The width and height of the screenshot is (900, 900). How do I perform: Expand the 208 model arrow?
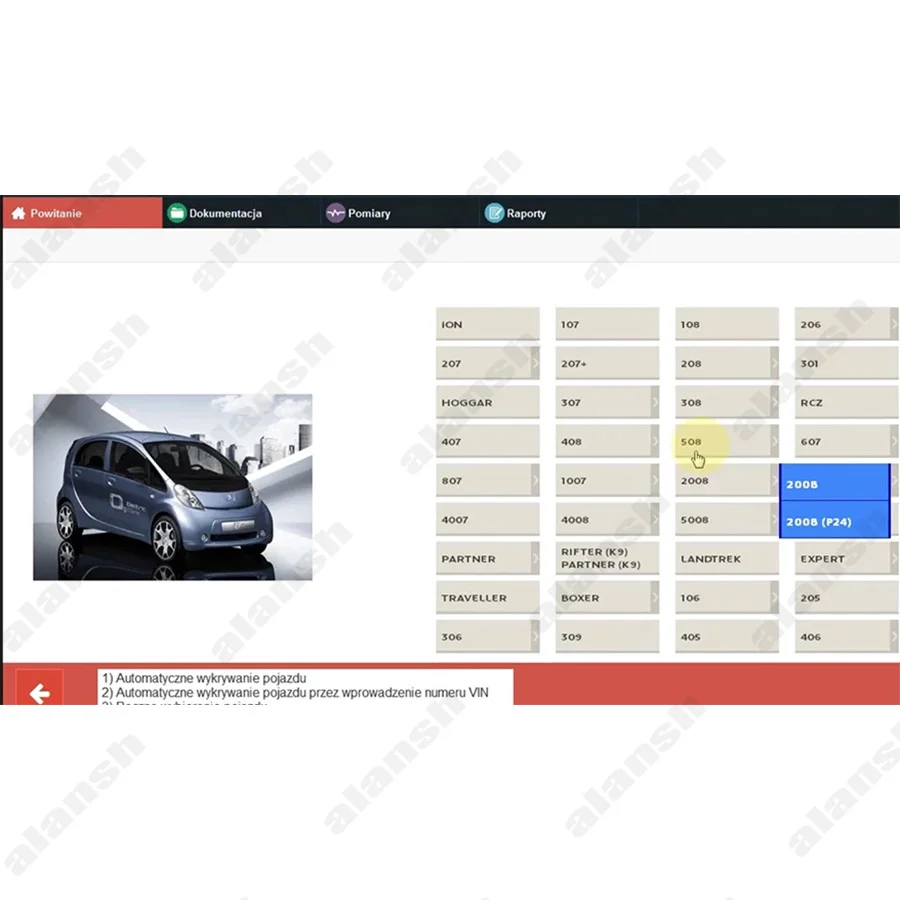pyautogui.click(x=774, y=363)
